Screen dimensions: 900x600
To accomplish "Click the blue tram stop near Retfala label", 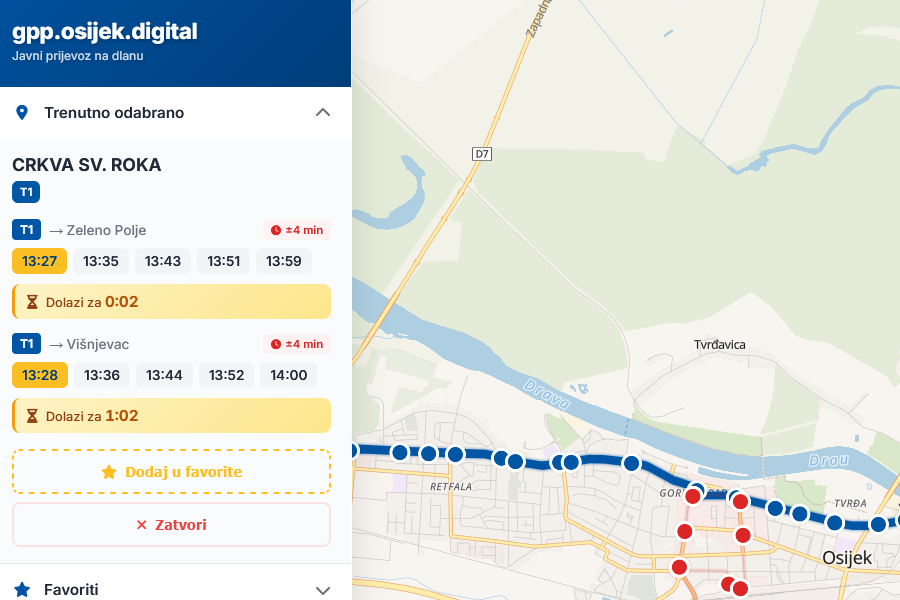I will tap(455, 454).
